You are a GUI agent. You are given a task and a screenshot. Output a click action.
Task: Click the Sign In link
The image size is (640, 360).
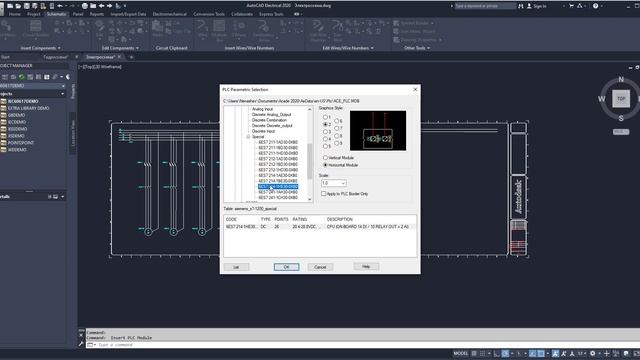(x=540, y=6)
